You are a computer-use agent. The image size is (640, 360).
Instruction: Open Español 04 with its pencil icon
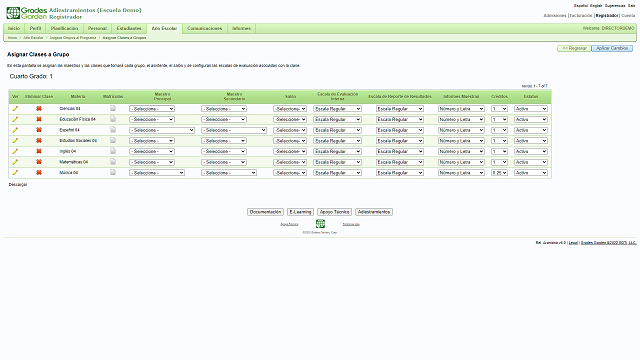[15, 130]
